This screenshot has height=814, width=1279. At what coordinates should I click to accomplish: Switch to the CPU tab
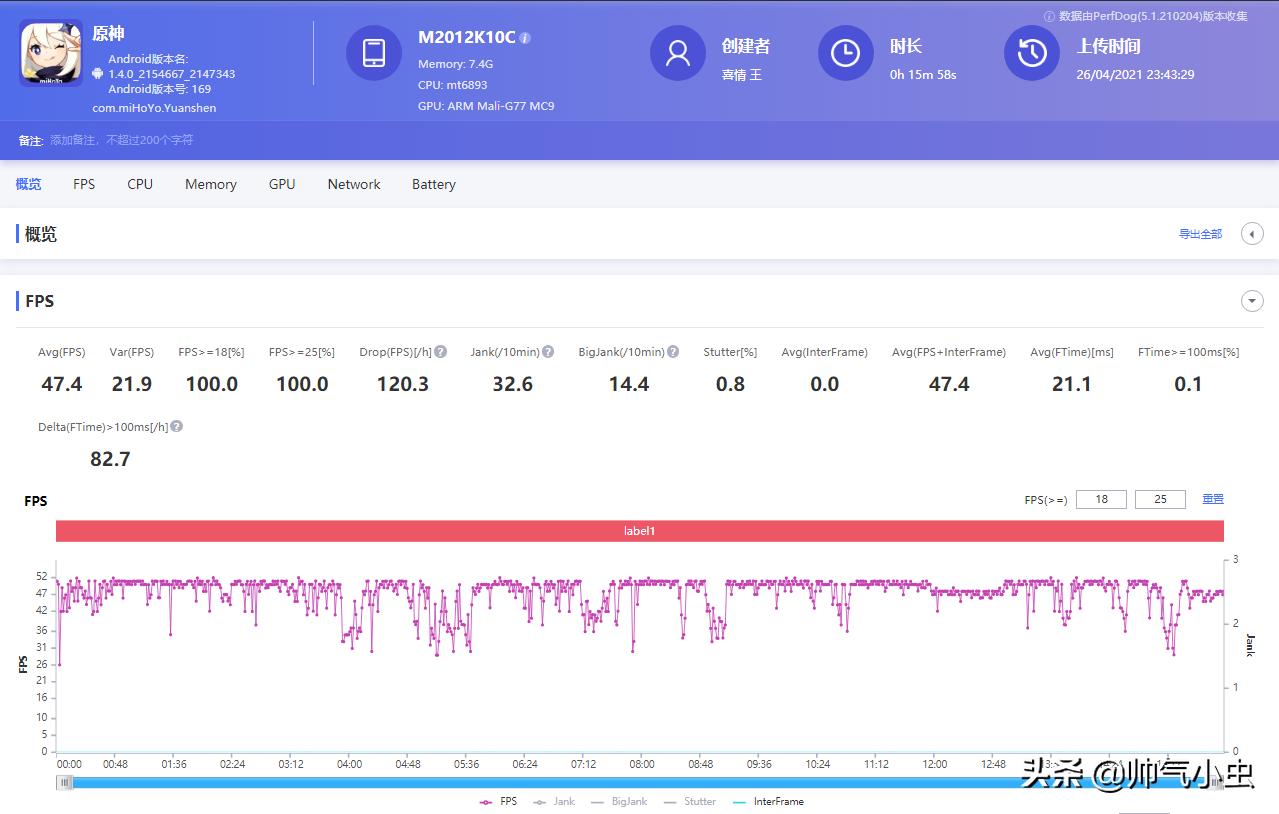(139, 184)
